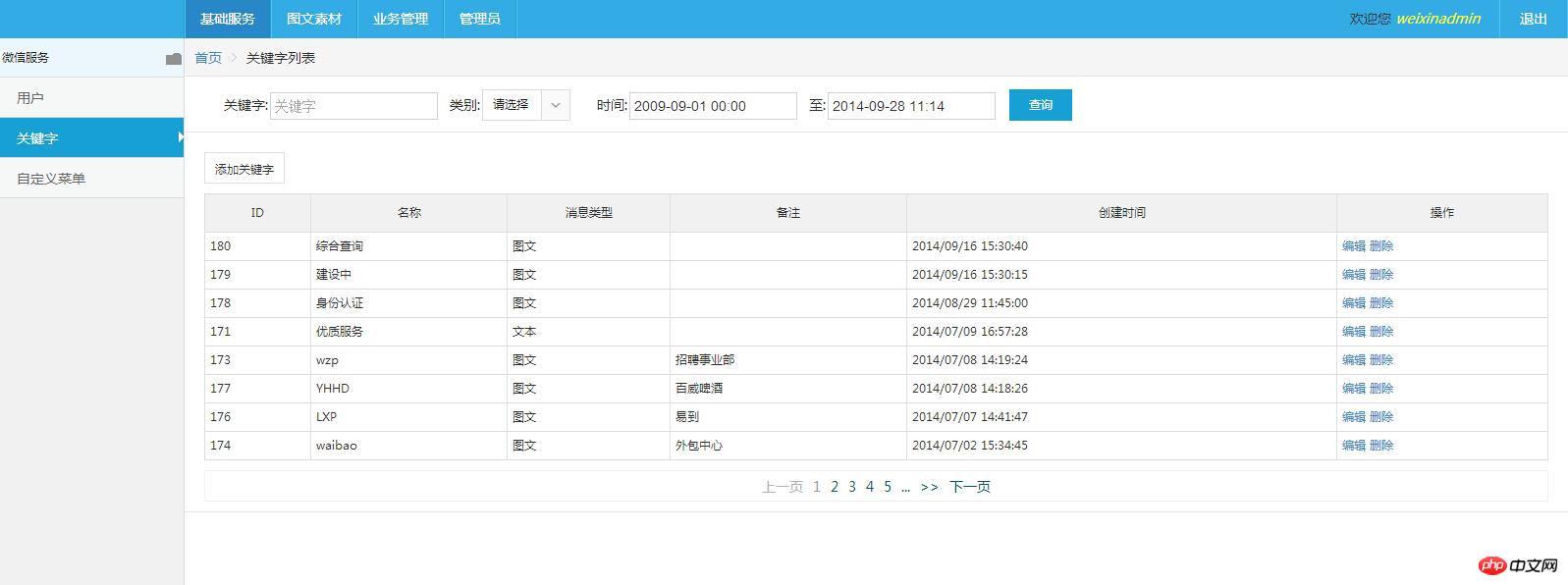Edit the 综合查询 row (编辑)
This screenshot has width=1568, height=585.
point(1354,246)
